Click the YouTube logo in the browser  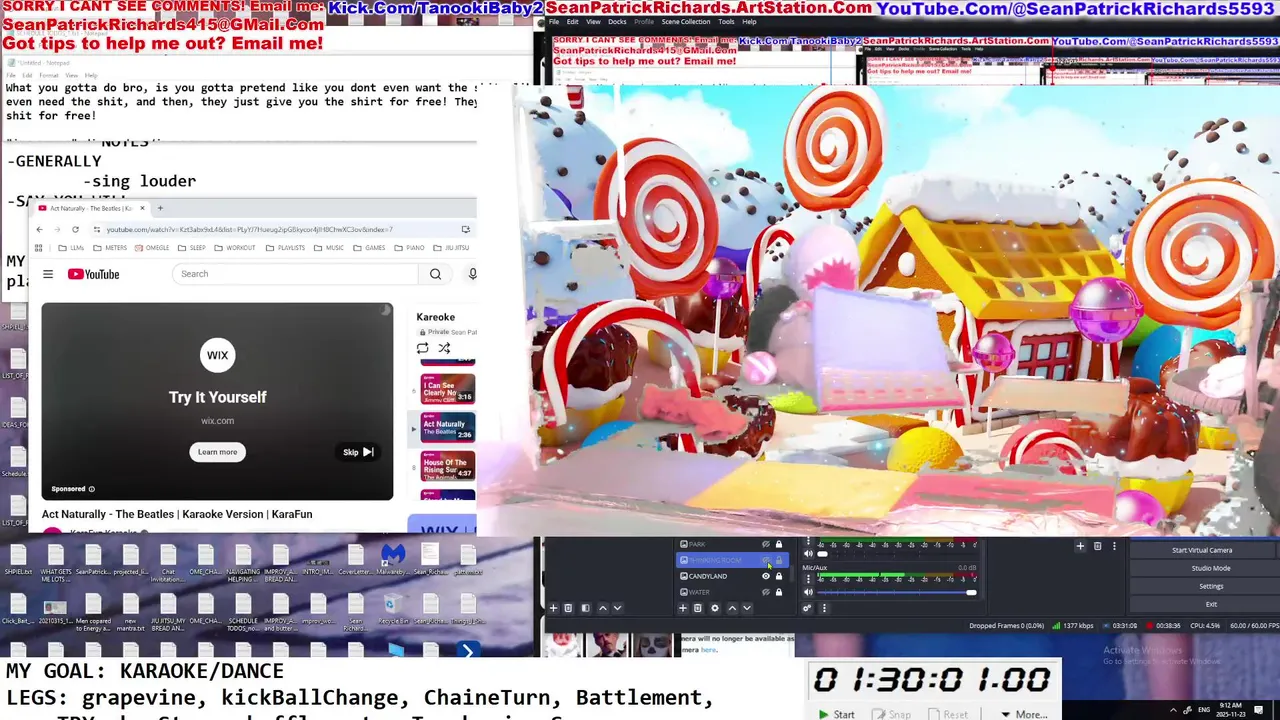[93, 274]
